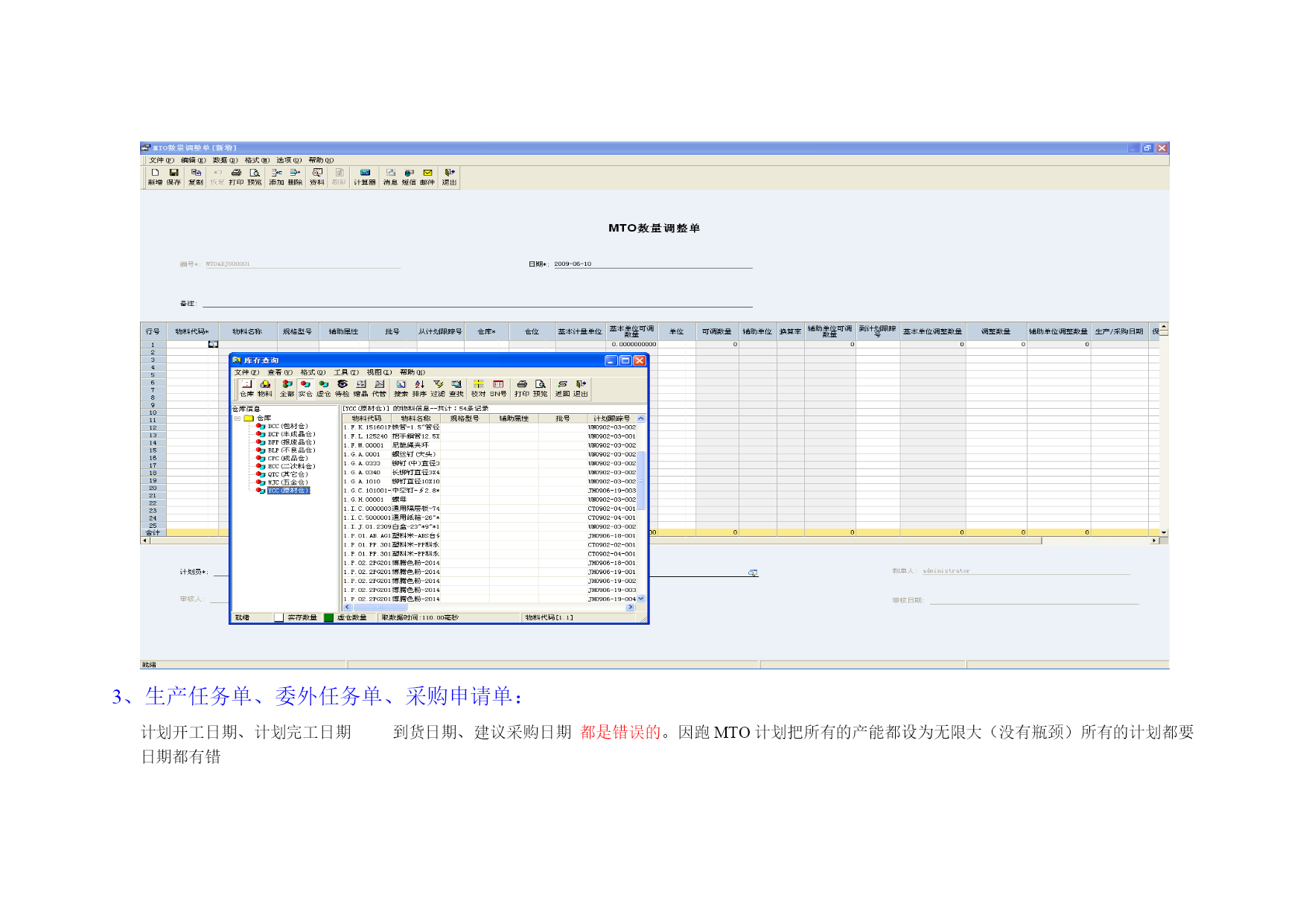Click 查找 (Find) in the 库存查询 toolbar
The width and height of the screenshot is (1306, 924).
pos(456,388)
